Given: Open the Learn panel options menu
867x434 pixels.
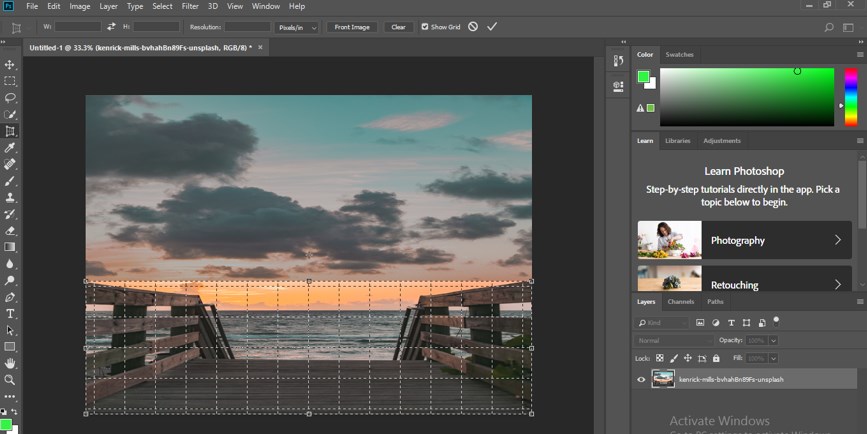Looking at the screenshot, I should (x=860, y=141).
